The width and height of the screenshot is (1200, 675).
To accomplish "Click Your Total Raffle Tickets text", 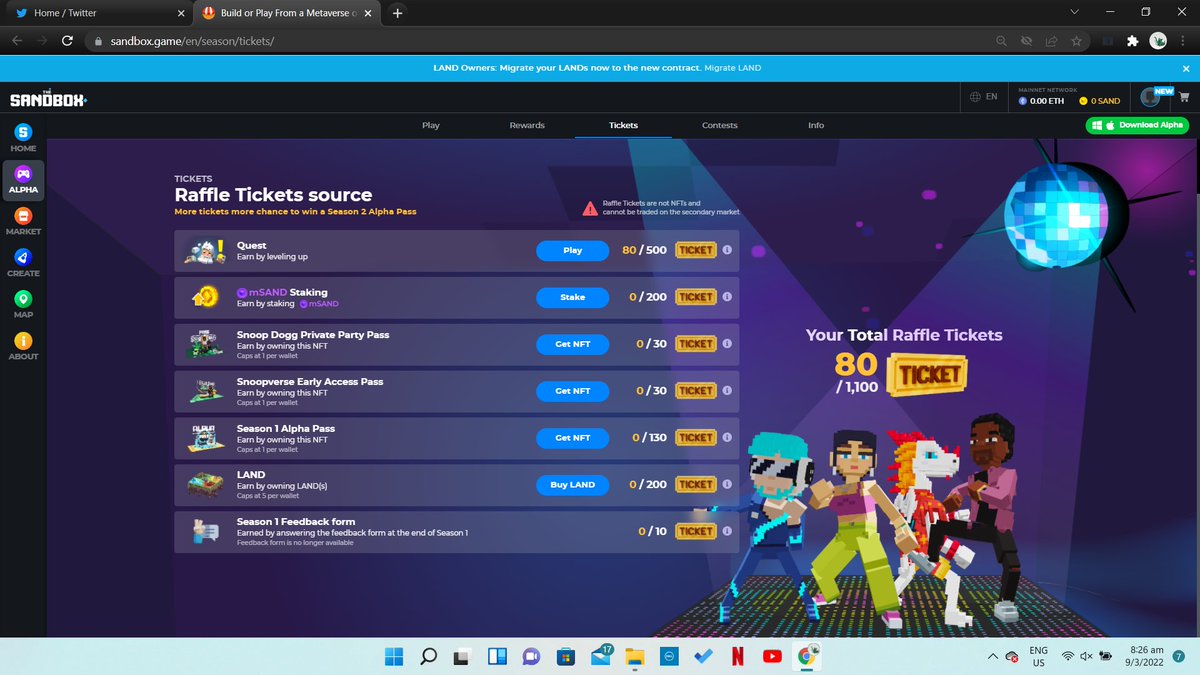I will point(904,335).
